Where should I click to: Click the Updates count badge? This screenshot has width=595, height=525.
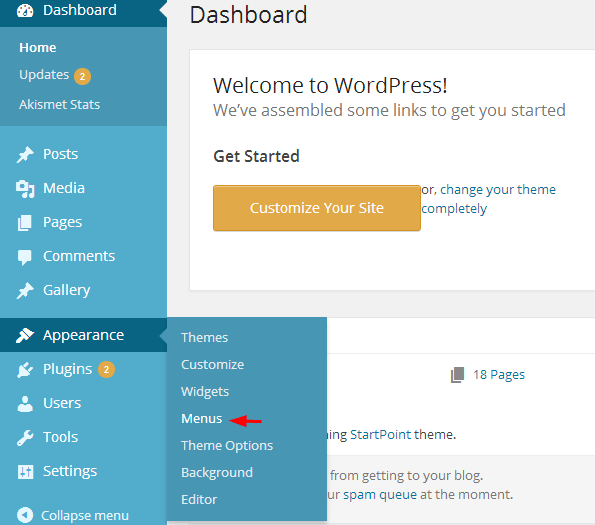point(82,76)
